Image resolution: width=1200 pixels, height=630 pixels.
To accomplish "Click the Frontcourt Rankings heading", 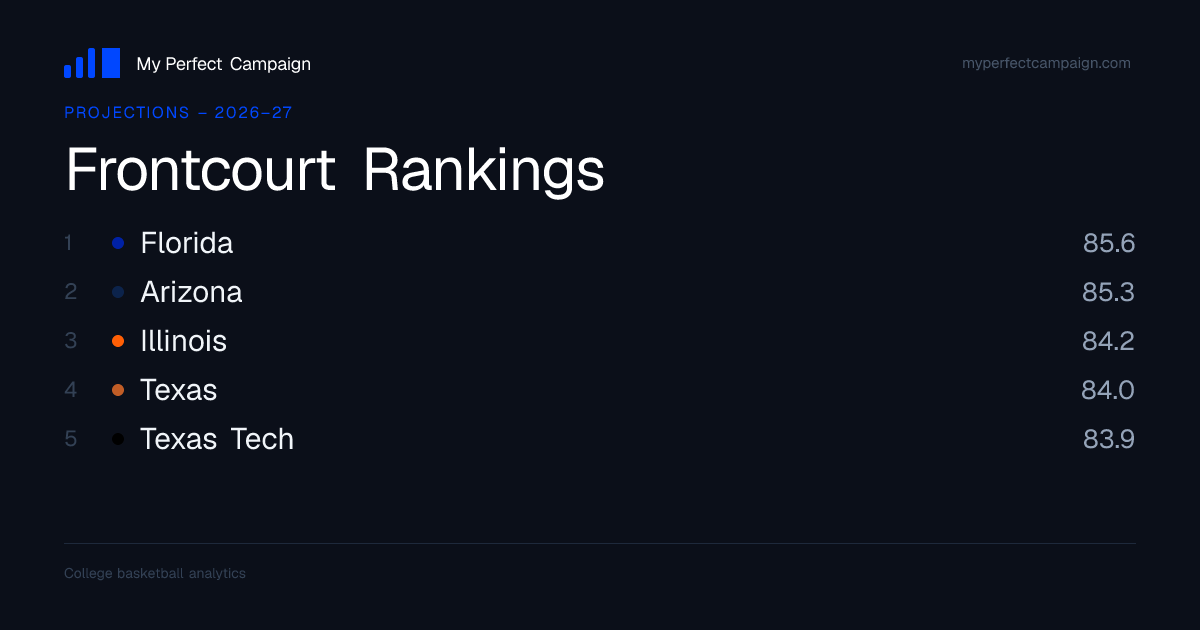I will [x=335, y=171].
